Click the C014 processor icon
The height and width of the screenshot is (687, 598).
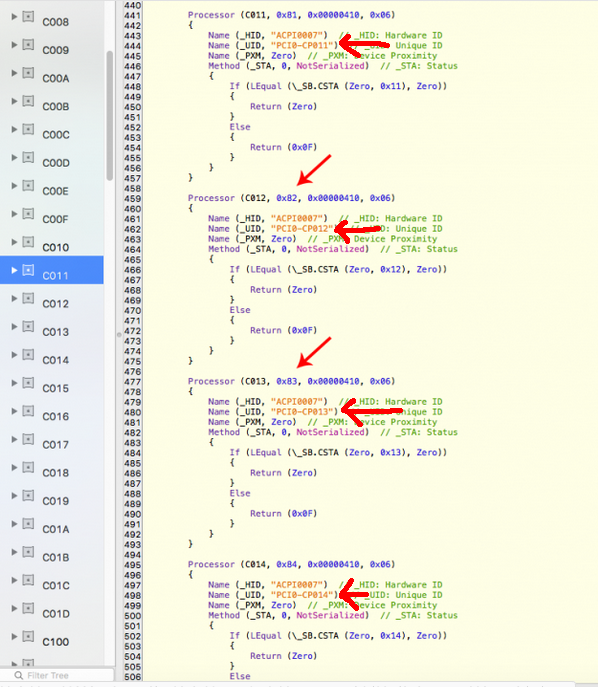pyautogui.click(x=28, y=354)
